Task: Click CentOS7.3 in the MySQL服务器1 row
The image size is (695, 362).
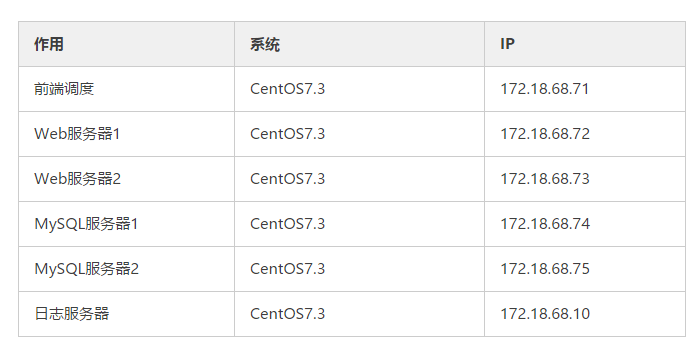Action: pyautogui.click(x=288, y=224)
